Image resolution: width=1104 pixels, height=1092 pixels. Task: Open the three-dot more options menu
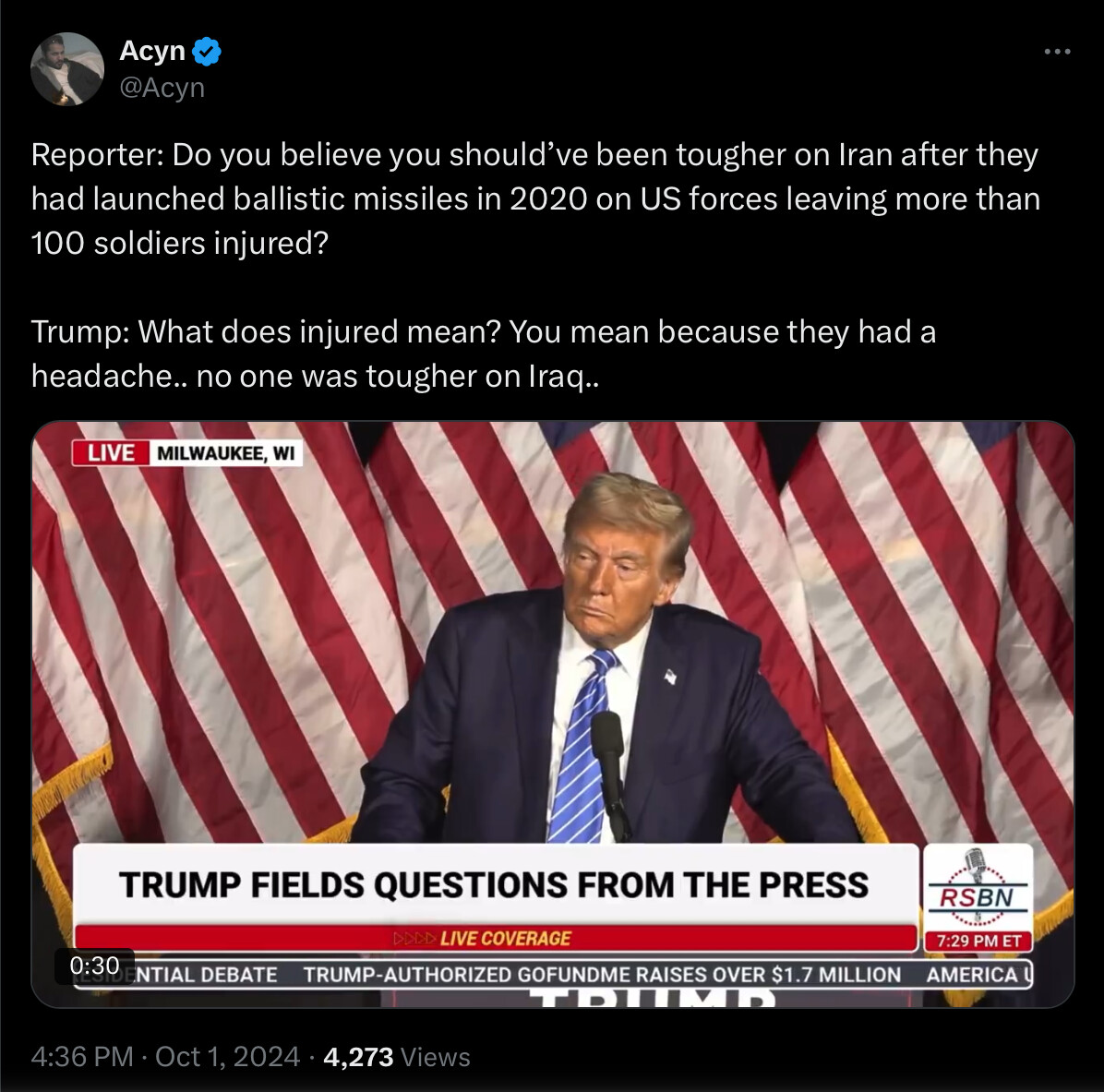[x=1057, y=52]
